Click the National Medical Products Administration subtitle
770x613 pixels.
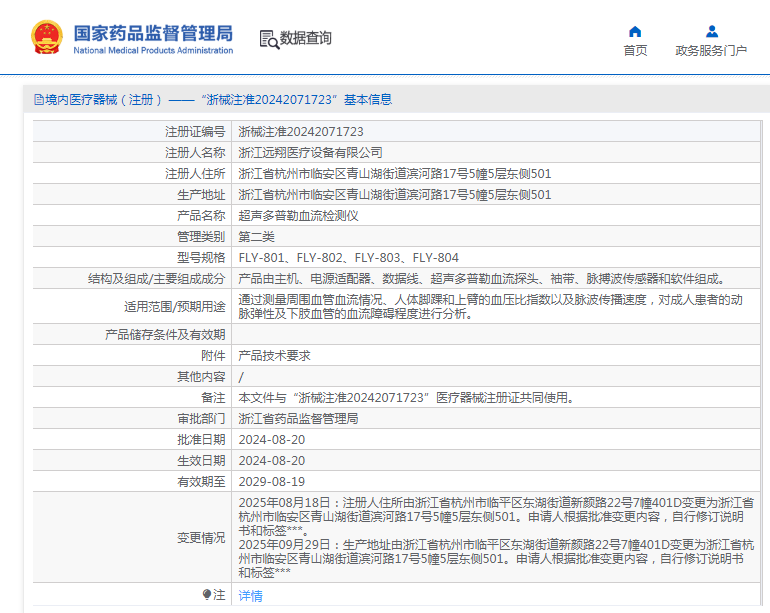[153, 50]
